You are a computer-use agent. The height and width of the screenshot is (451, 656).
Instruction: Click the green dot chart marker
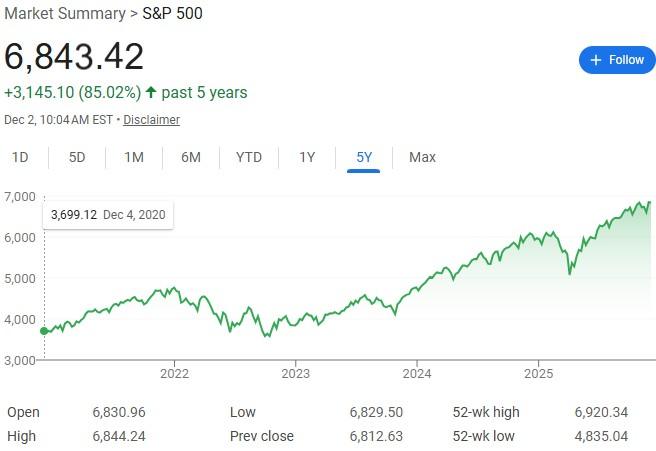coord(43,331)
